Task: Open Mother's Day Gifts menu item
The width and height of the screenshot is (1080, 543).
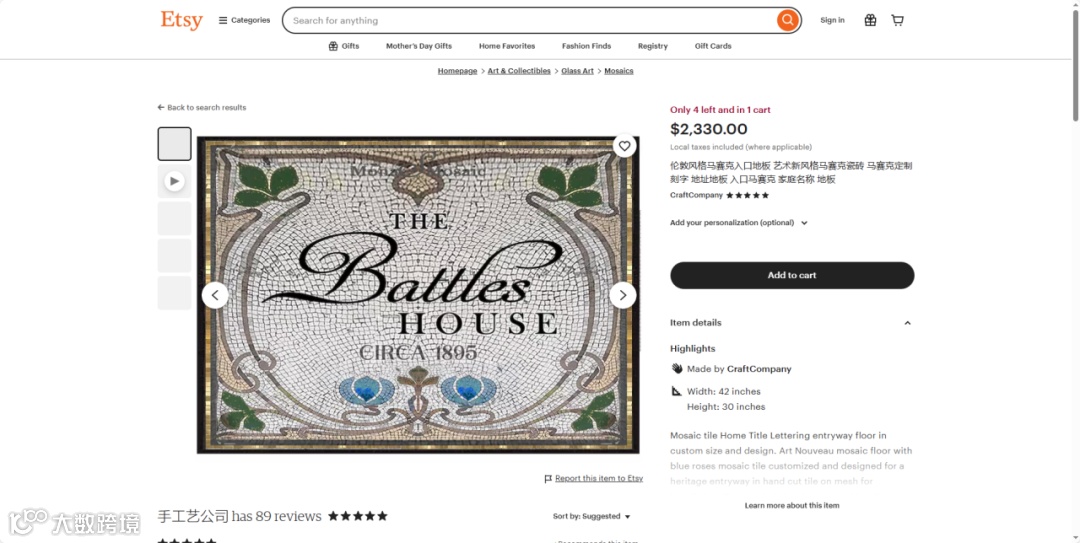Action: tap(419, 46)
